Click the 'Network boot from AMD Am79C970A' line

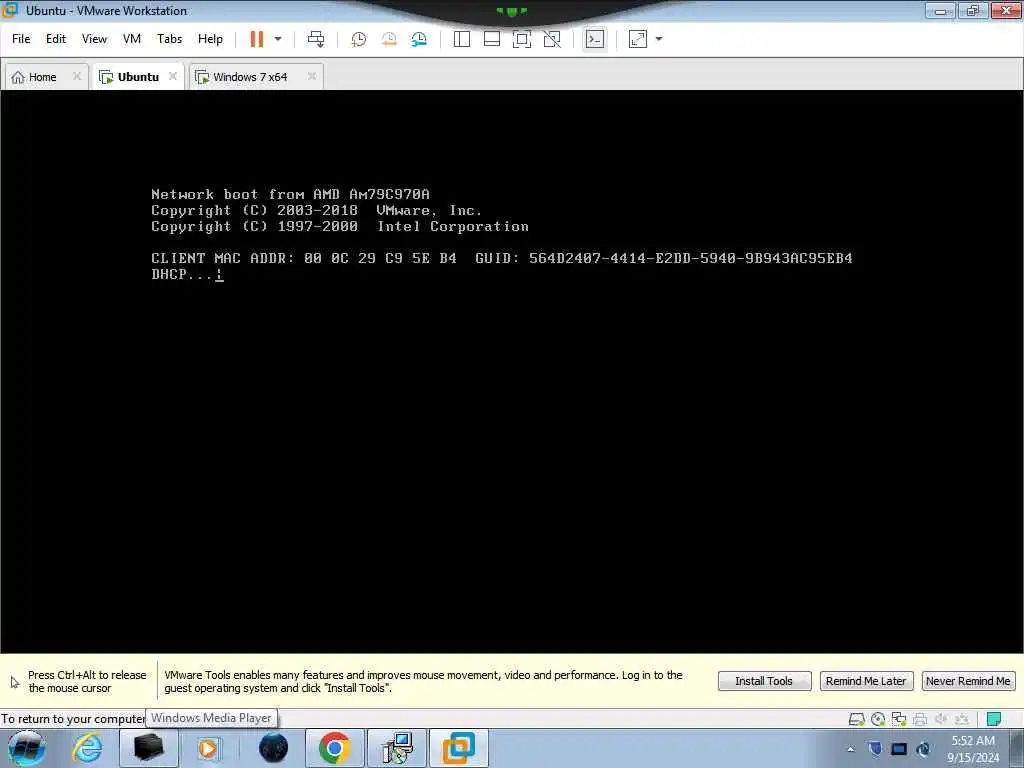pos(290,194)
